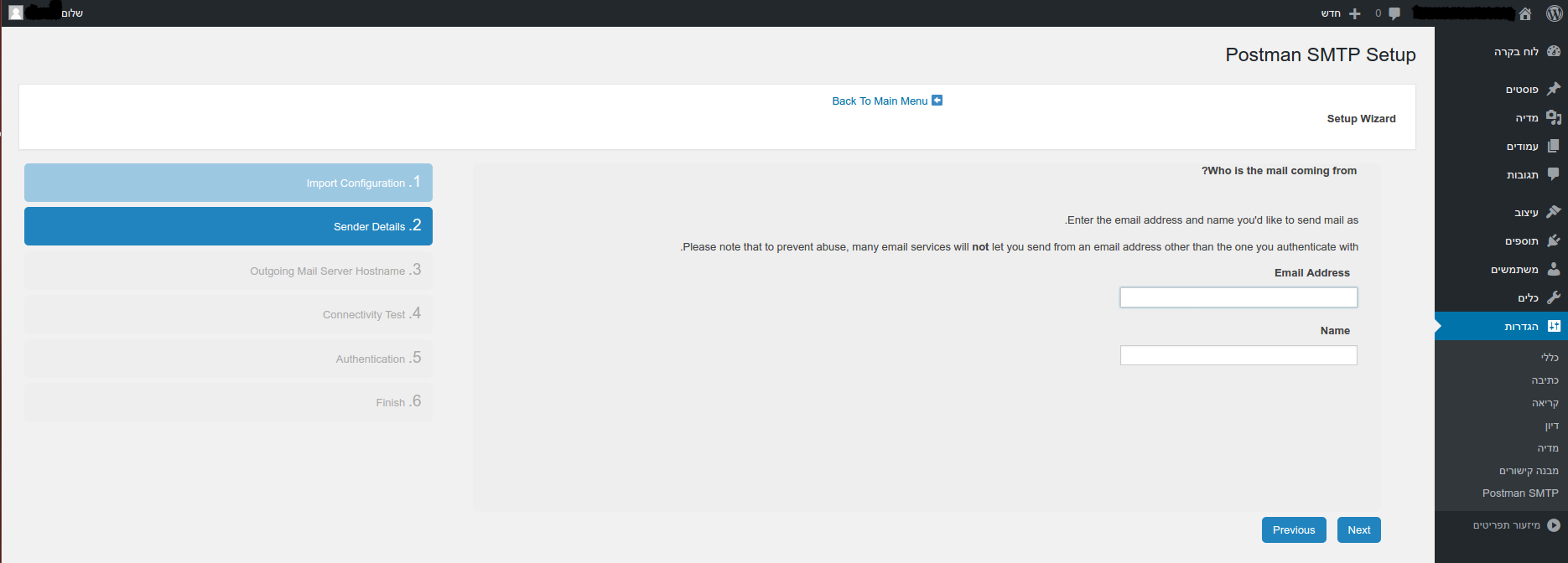Click the media icon in sidebar
The height and width of the screenshot is (563, 1568).
click(1554, 117)
